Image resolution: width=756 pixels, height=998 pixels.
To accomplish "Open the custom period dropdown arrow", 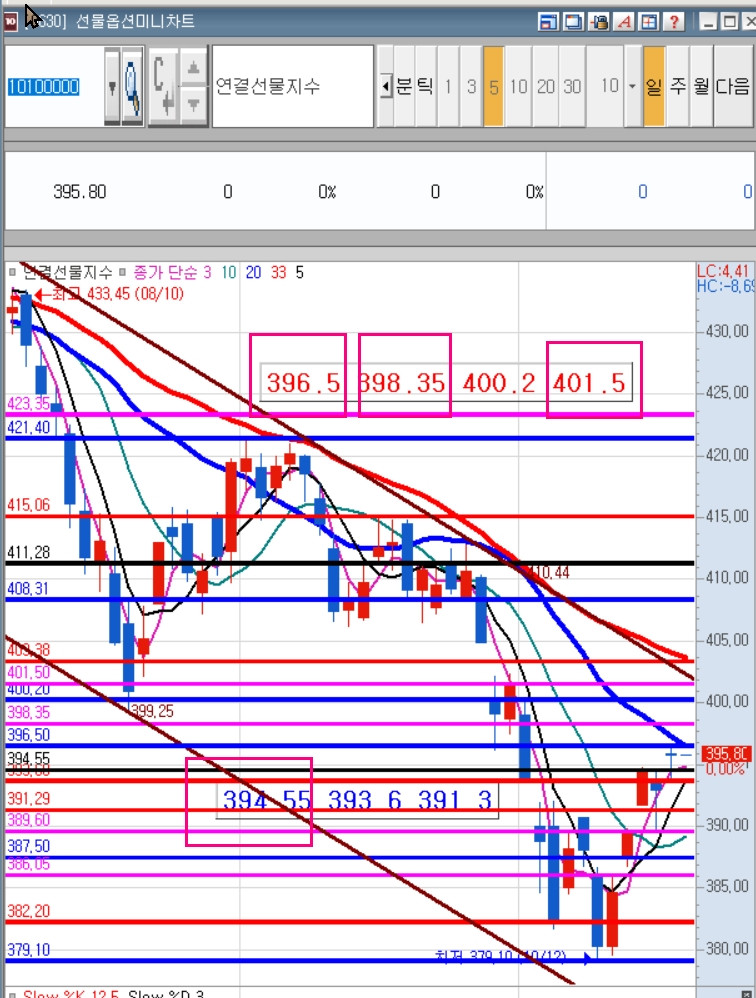I will coord(633,86).
